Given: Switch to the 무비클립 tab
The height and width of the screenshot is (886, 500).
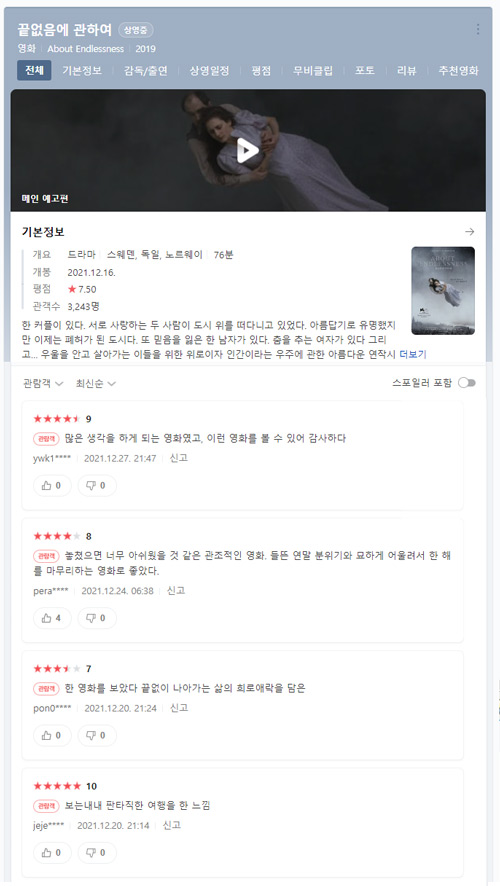Looking at the screenshot, I should [312, 71].
